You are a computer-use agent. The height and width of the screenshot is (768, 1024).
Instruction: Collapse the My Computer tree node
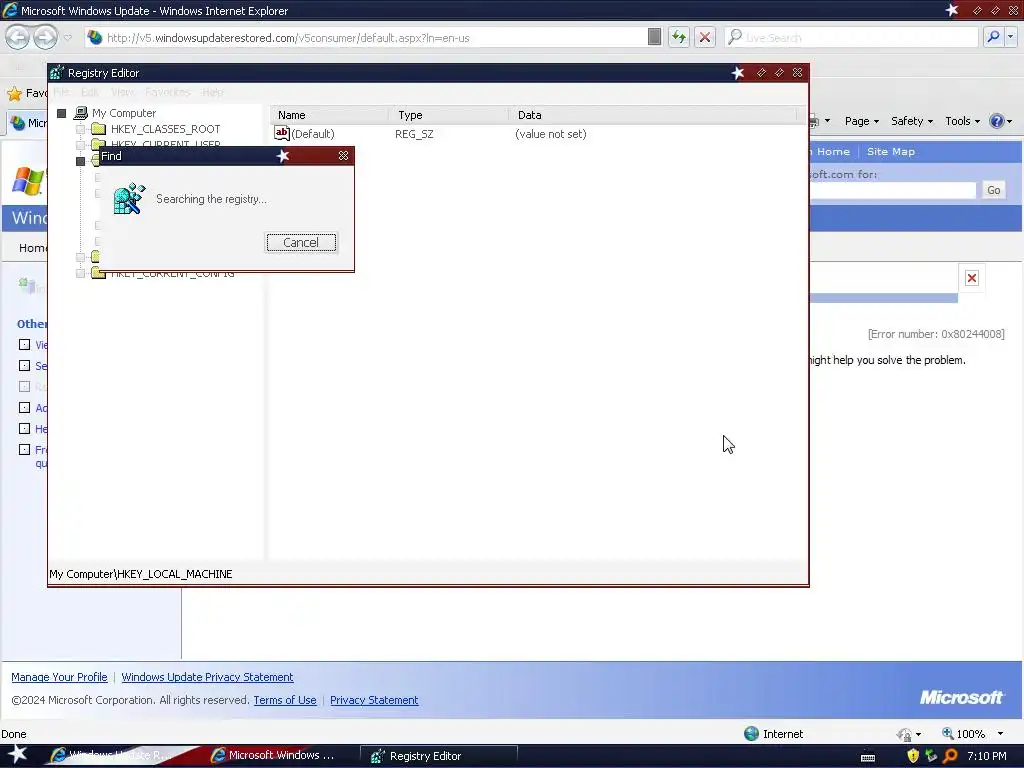point(61,114)
